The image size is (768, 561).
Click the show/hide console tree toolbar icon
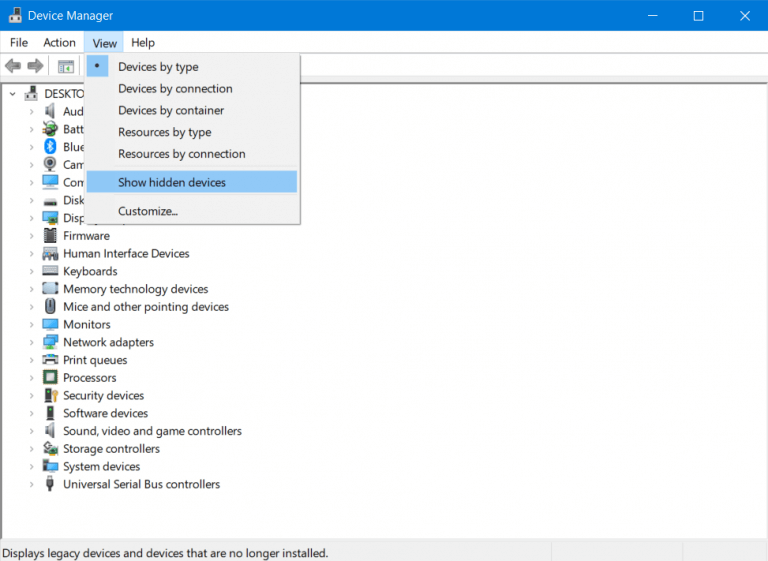click(66, 66)
